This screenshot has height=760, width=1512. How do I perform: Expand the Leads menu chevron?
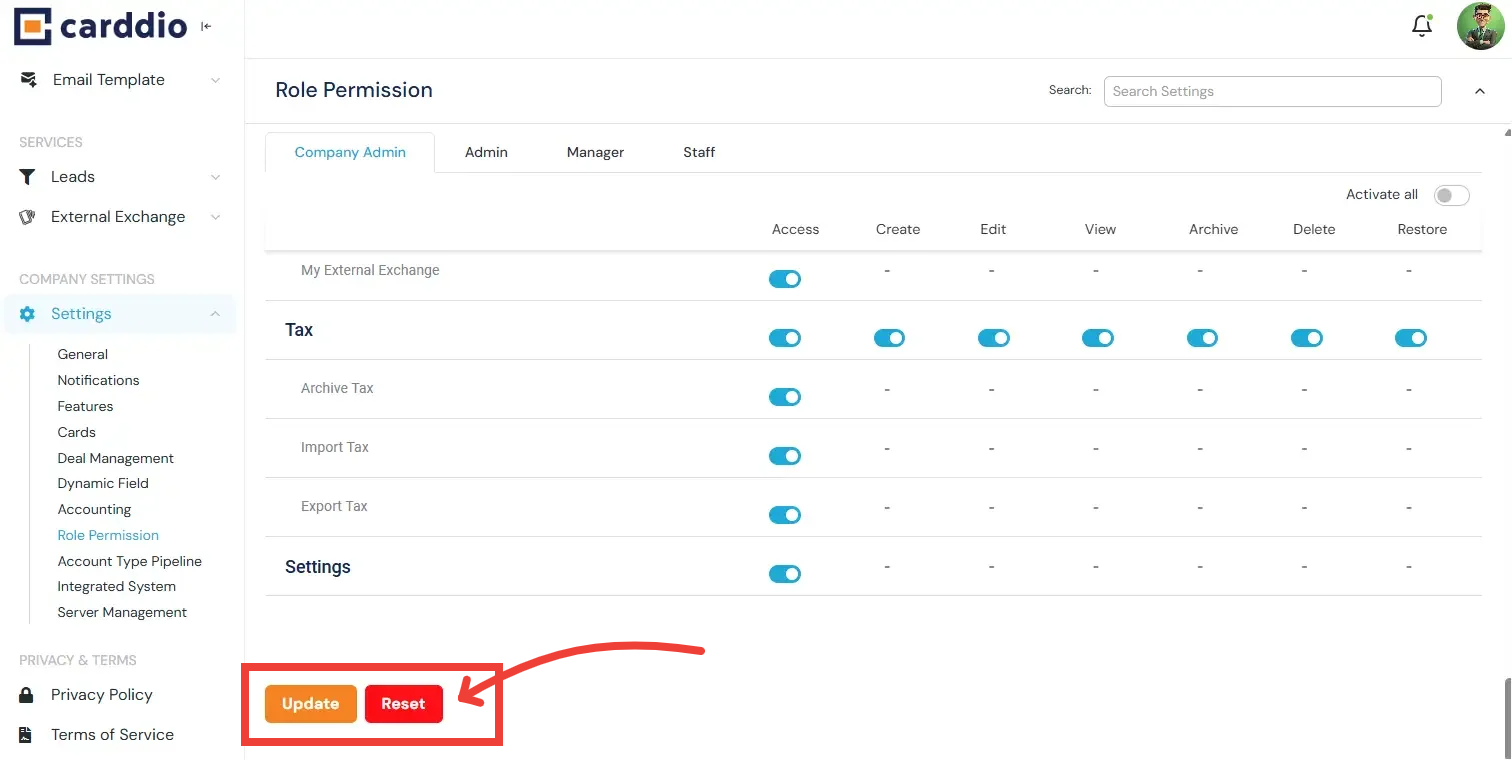[x=215, y=177]
